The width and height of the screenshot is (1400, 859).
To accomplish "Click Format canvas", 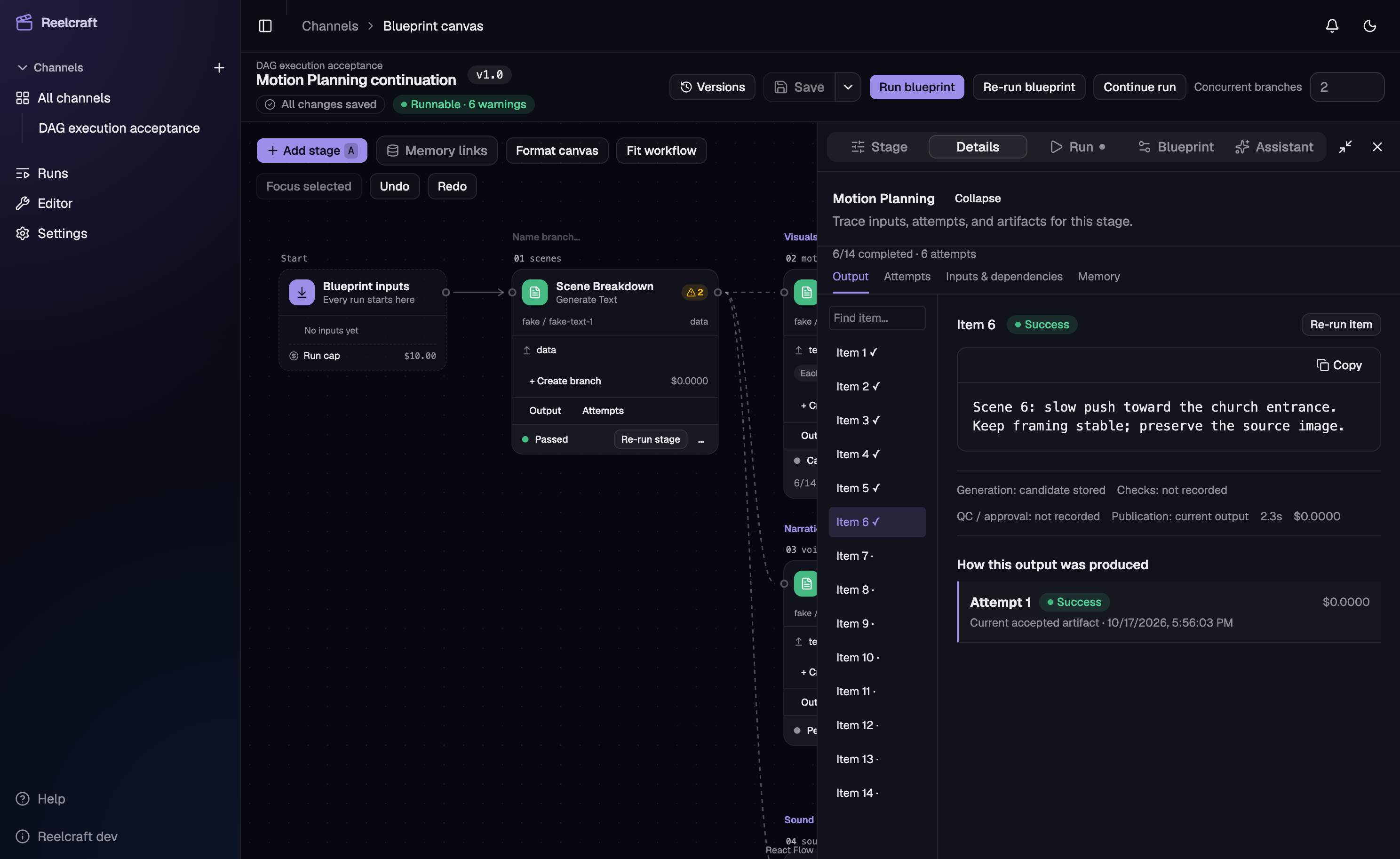I will coord(557,151).
